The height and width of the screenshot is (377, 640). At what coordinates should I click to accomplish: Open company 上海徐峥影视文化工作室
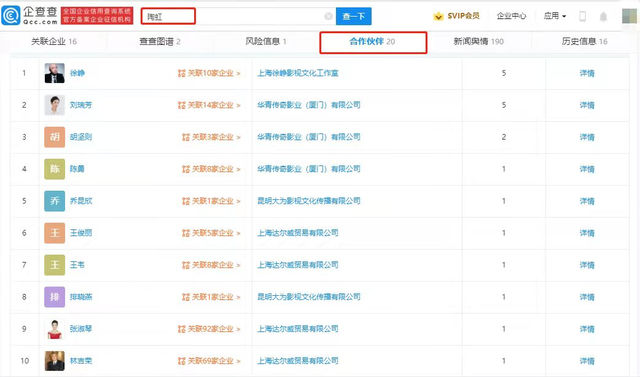coord(298,73)
